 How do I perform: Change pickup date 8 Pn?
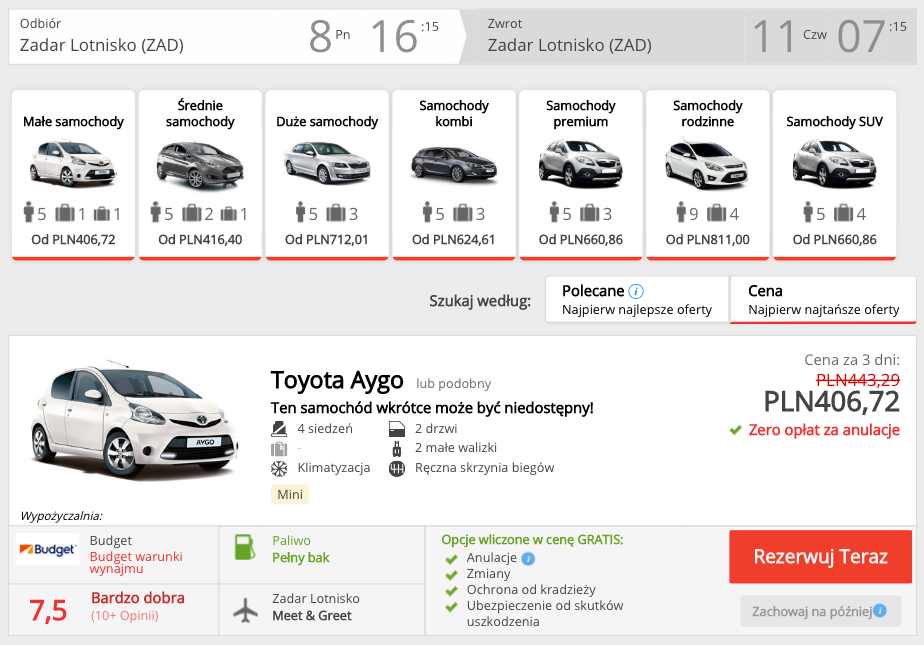pyautogui.click(x=329, y=36)
